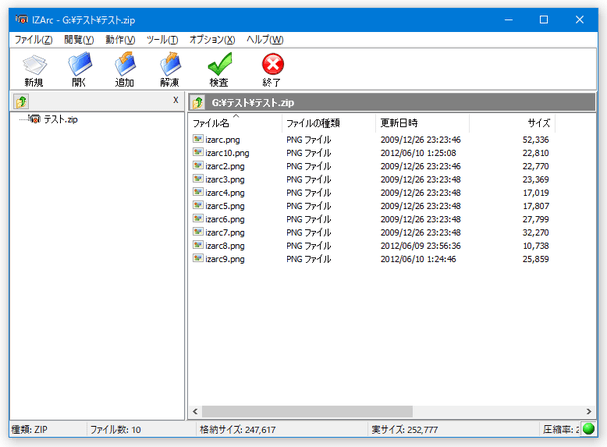Maximize the IZArc window
607x447 pixels.
point(544,20)
